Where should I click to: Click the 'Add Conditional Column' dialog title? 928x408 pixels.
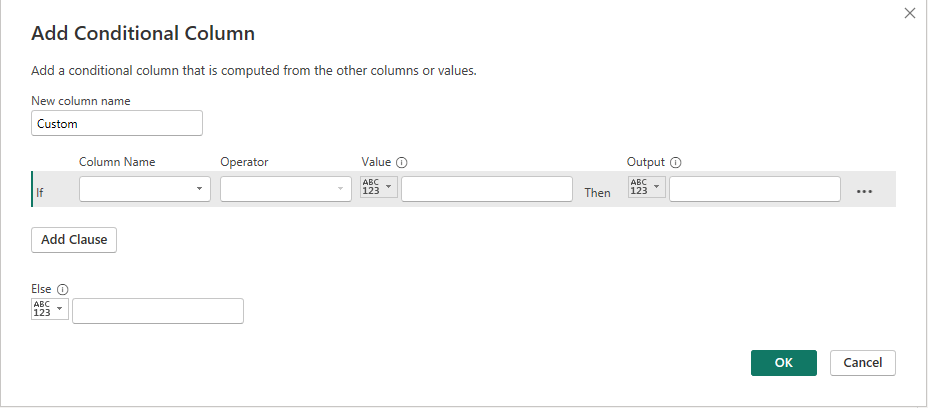tap(143, 34)
